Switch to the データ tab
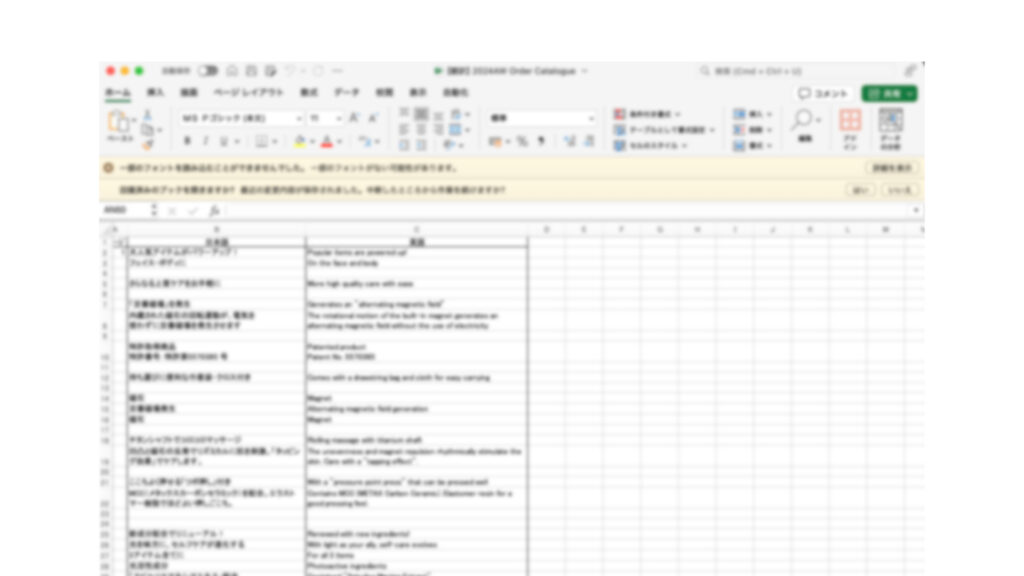Screen dimensions: 1024x576 347,93
